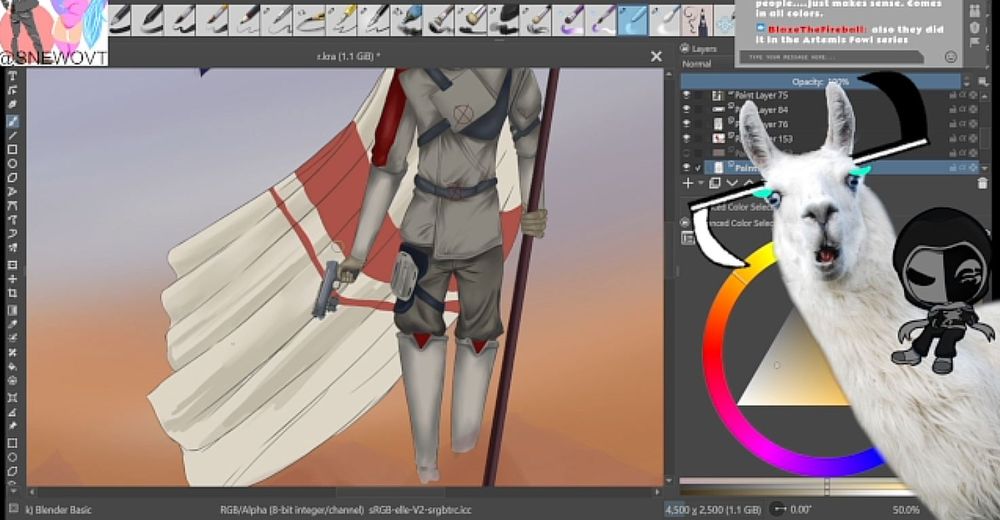This screenshot has height=520, width=1000.
Task: Toggle visibility of the selected layer
Action: 687,168
